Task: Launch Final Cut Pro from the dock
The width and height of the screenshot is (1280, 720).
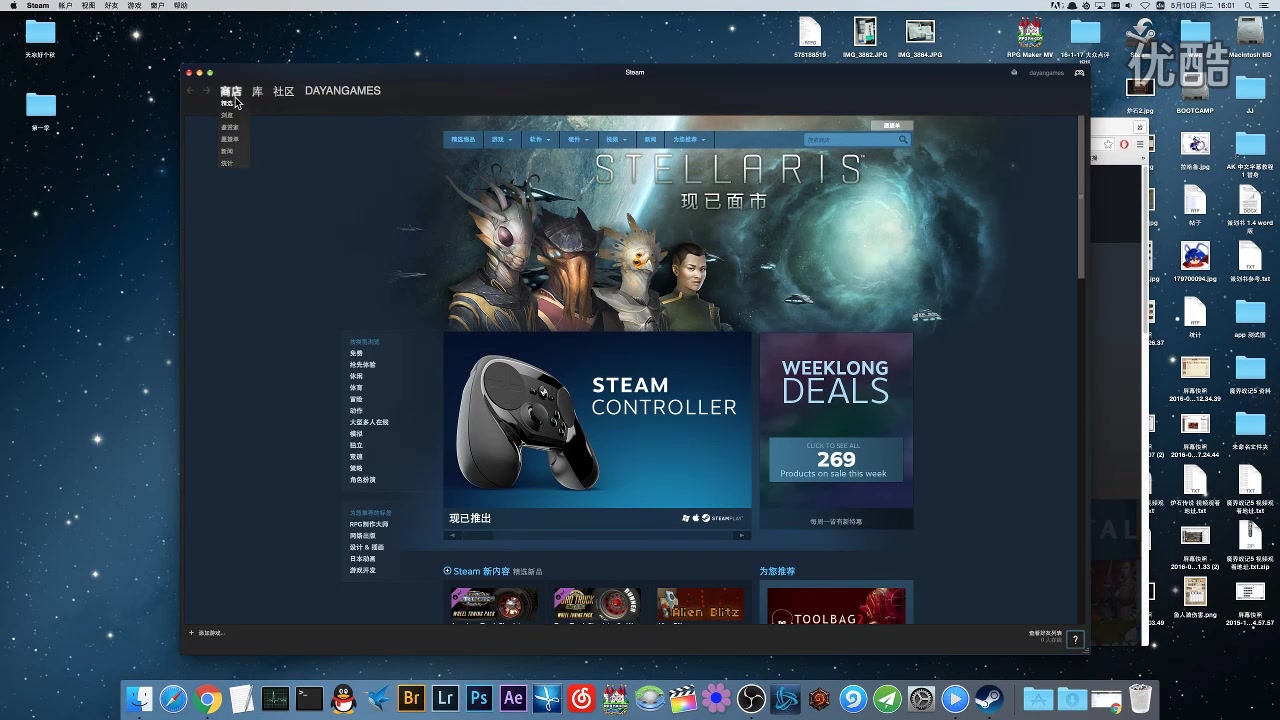Action: pyautogui.click(x=683, y=699)
